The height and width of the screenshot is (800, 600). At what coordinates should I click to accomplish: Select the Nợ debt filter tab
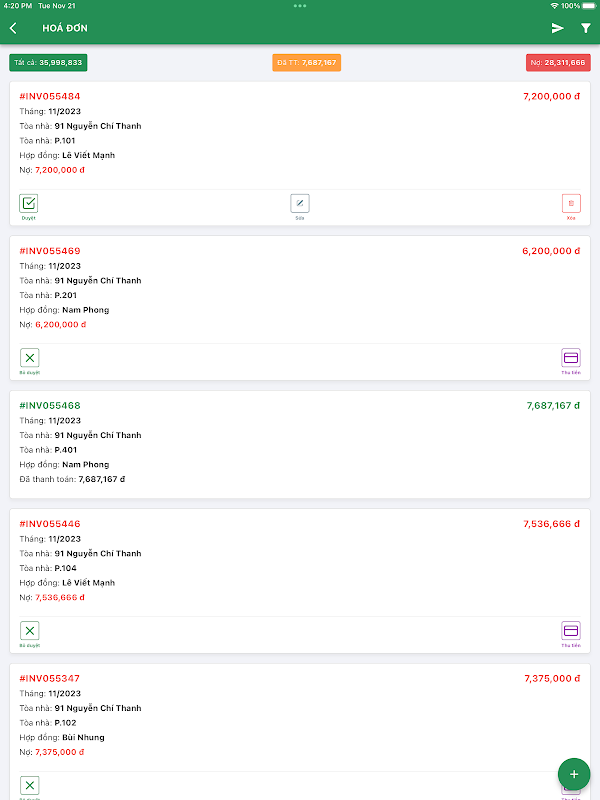coord(558,62)
